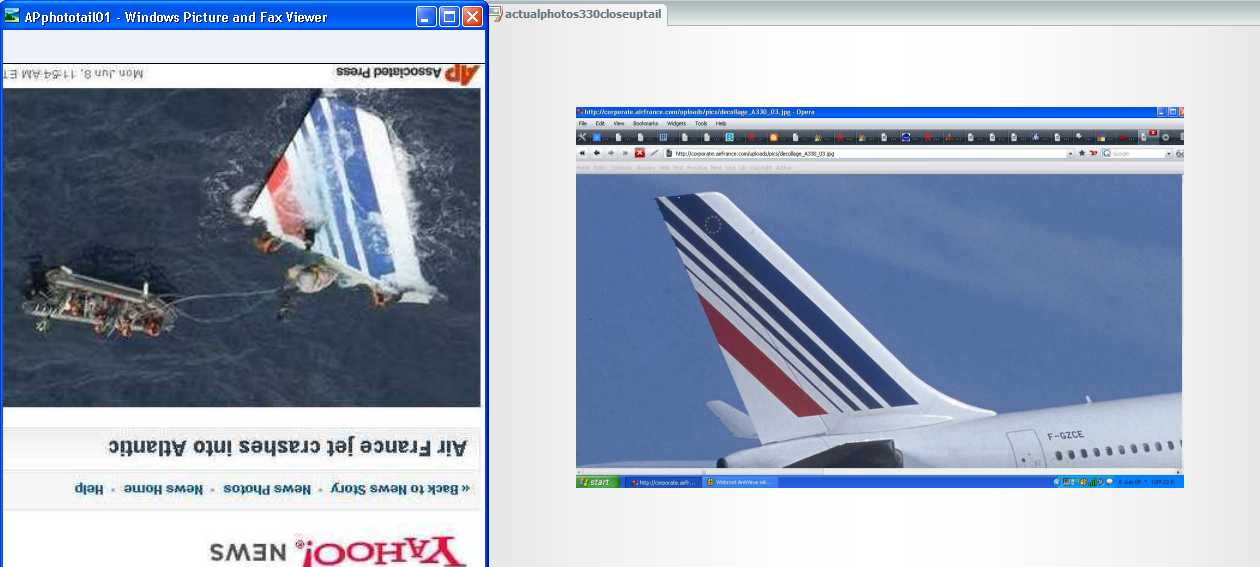Open the Tools menu in Opera
Image resolution: width=1260 pixels, height=567 pixels.
pyautogui.click(x=701, y=123)
